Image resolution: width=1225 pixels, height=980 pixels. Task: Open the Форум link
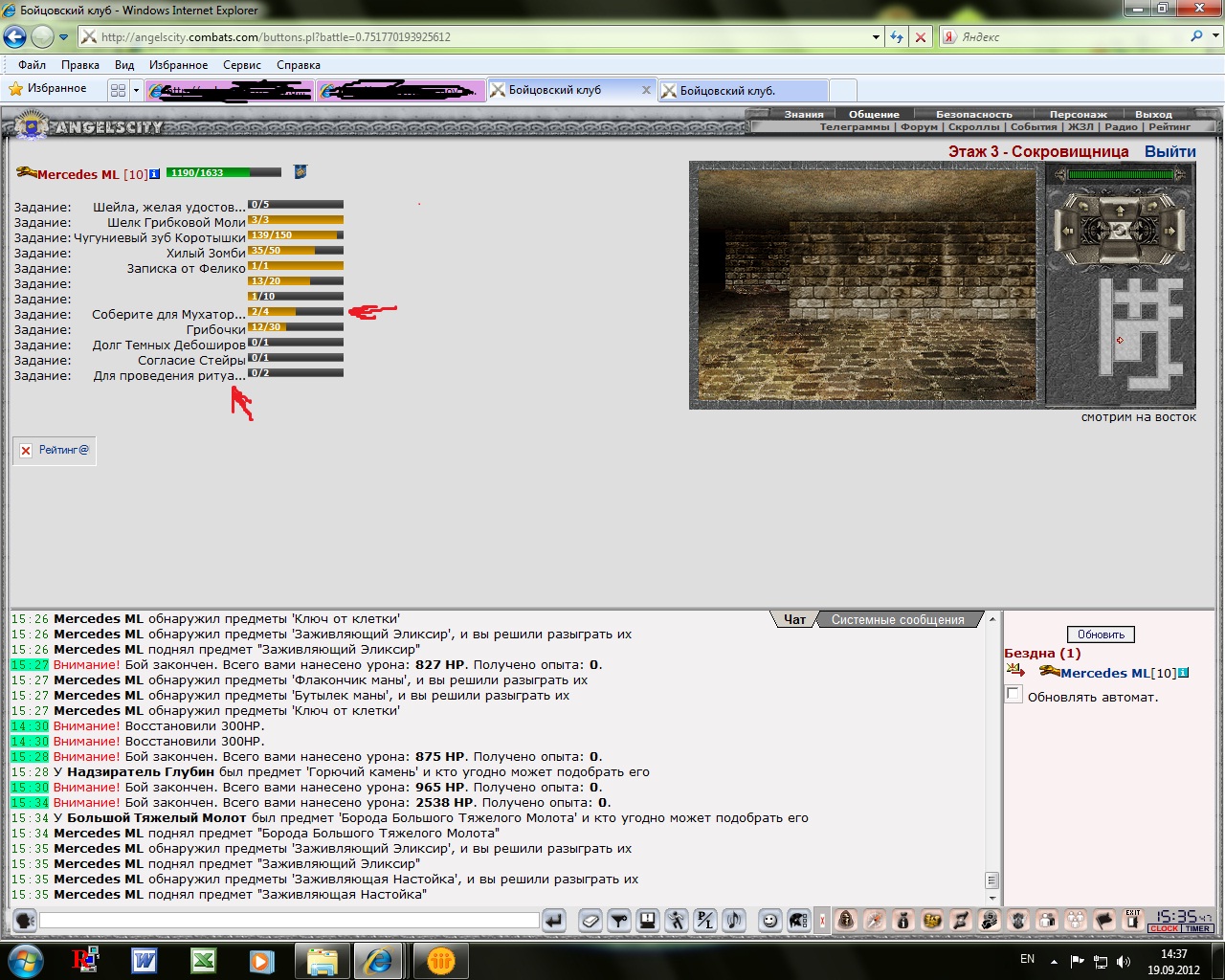coord(919,126)
